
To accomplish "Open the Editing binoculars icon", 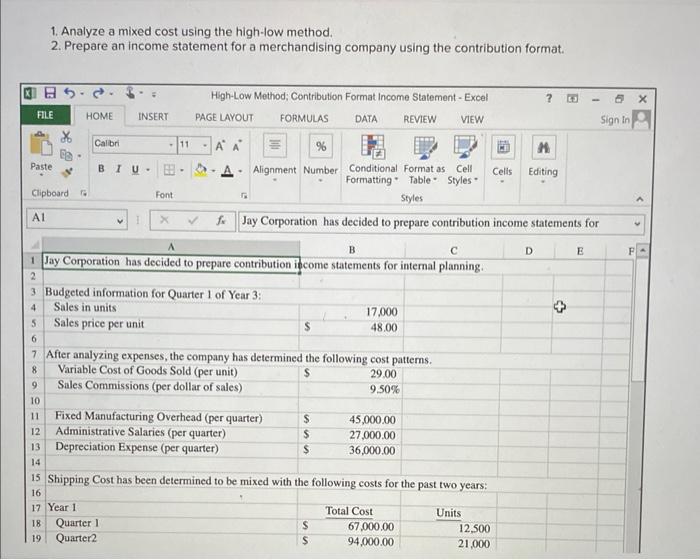I will click(x=543, y=147).
